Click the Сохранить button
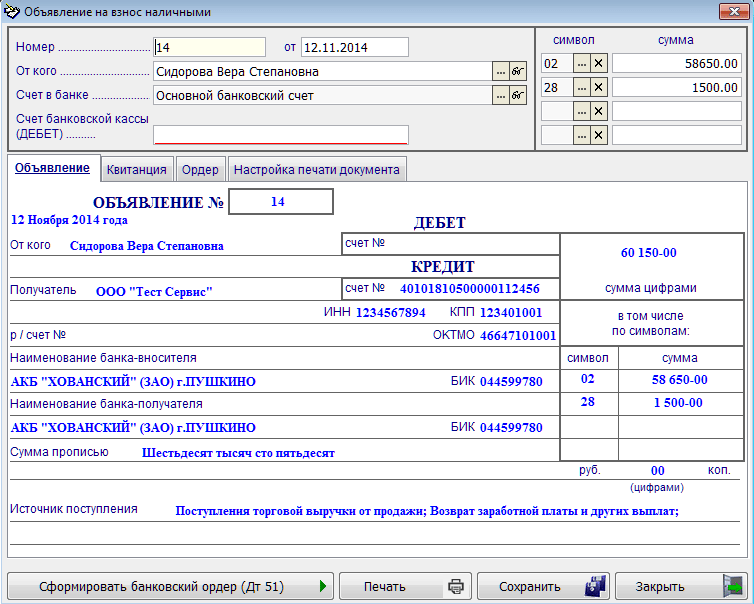 543,586
